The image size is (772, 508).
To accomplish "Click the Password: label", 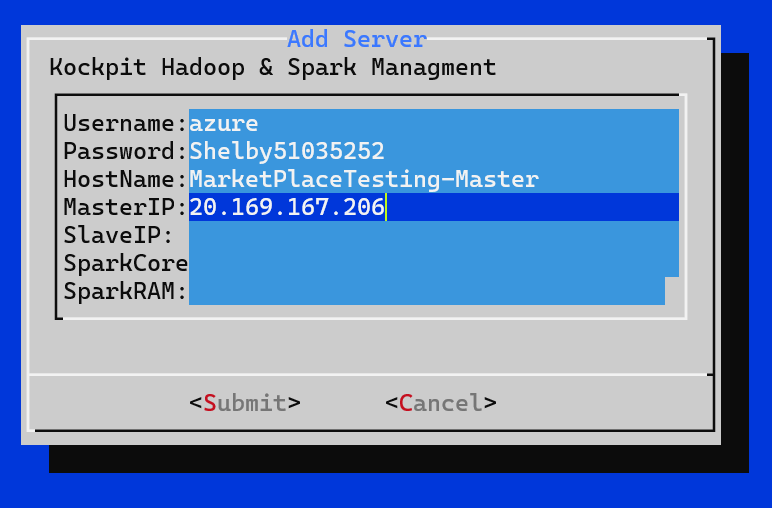I will [126, 151].
